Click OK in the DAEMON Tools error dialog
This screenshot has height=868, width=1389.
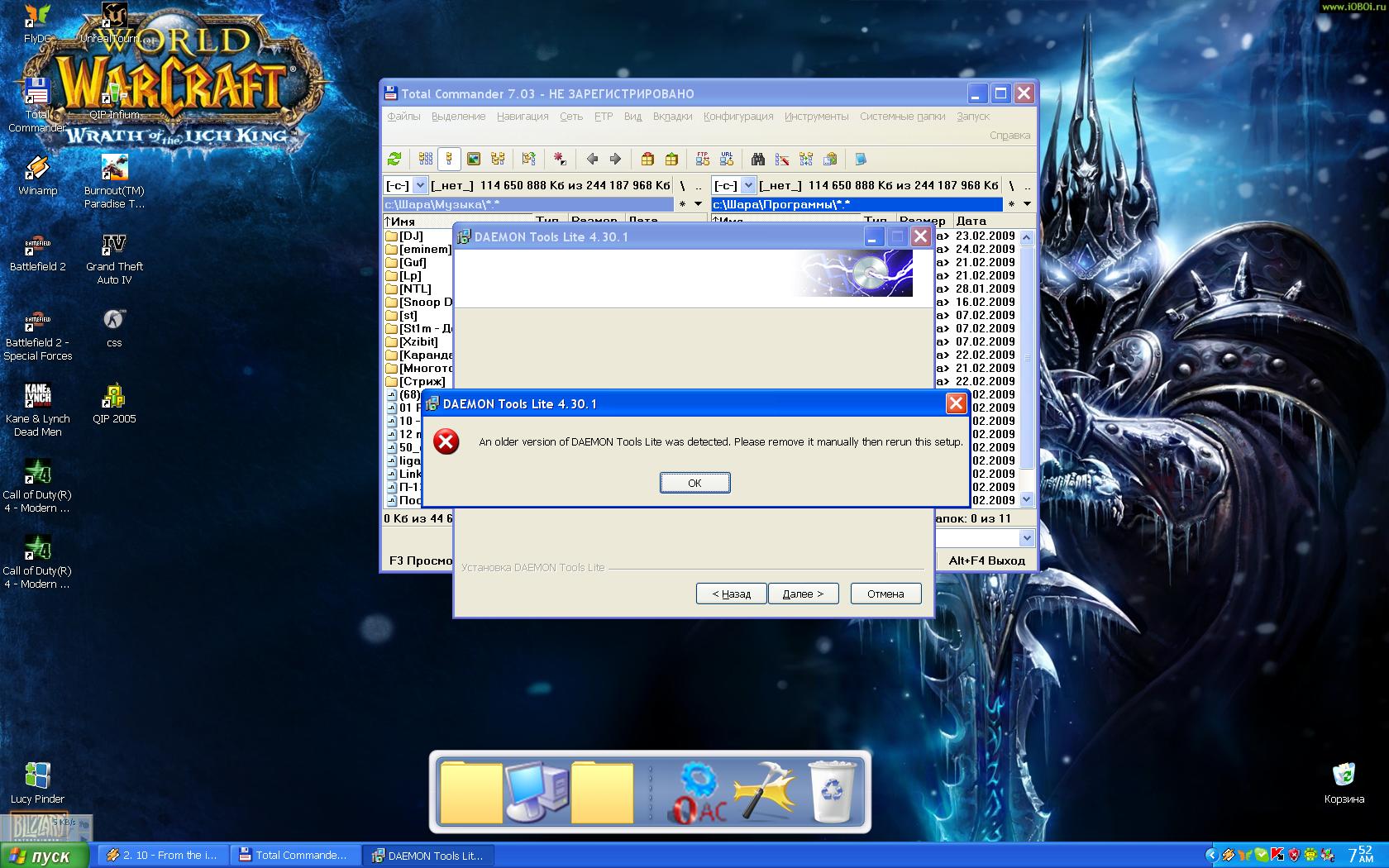click(x=694, y=483)
